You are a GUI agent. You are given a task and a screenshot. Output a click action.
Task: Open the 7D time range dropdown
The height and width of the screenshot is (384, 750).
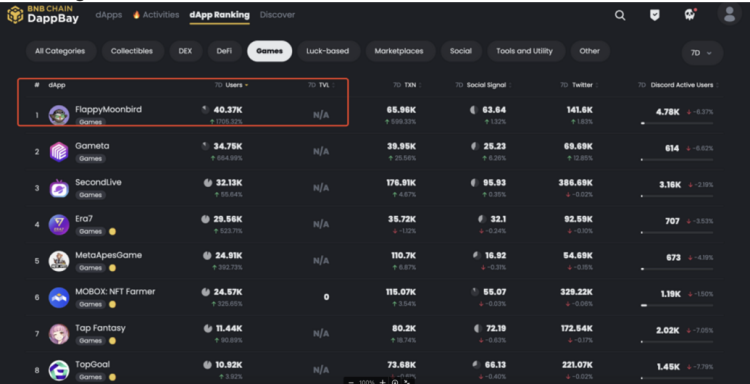tap(702, 53)
